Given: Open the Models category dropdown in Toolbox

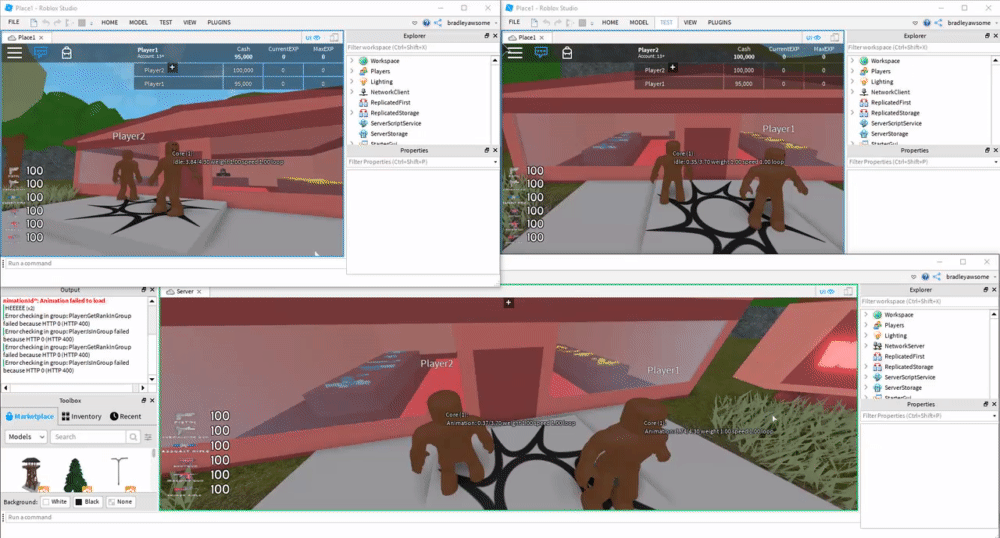Looking at the screenshot, I should (26, 437).
